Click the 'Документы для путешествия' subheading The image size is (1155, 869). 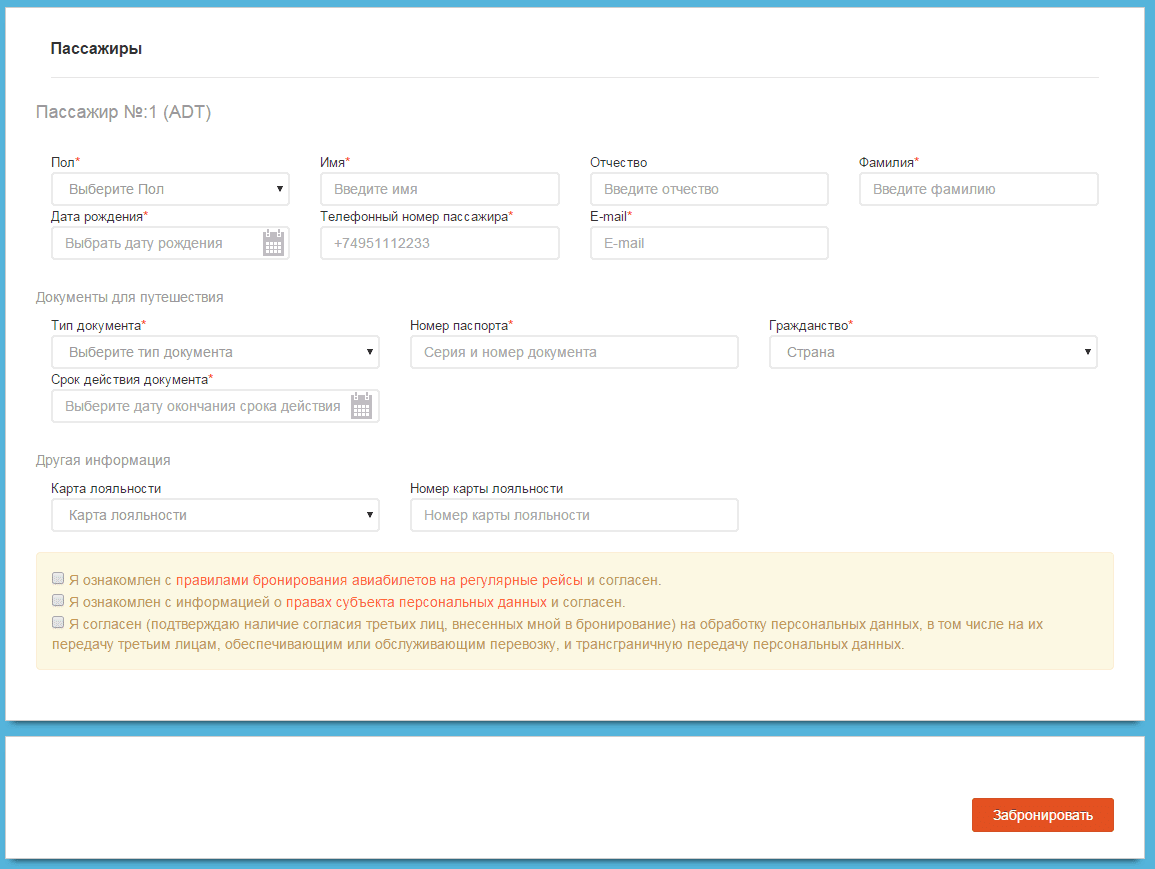(x=130, y=298)
